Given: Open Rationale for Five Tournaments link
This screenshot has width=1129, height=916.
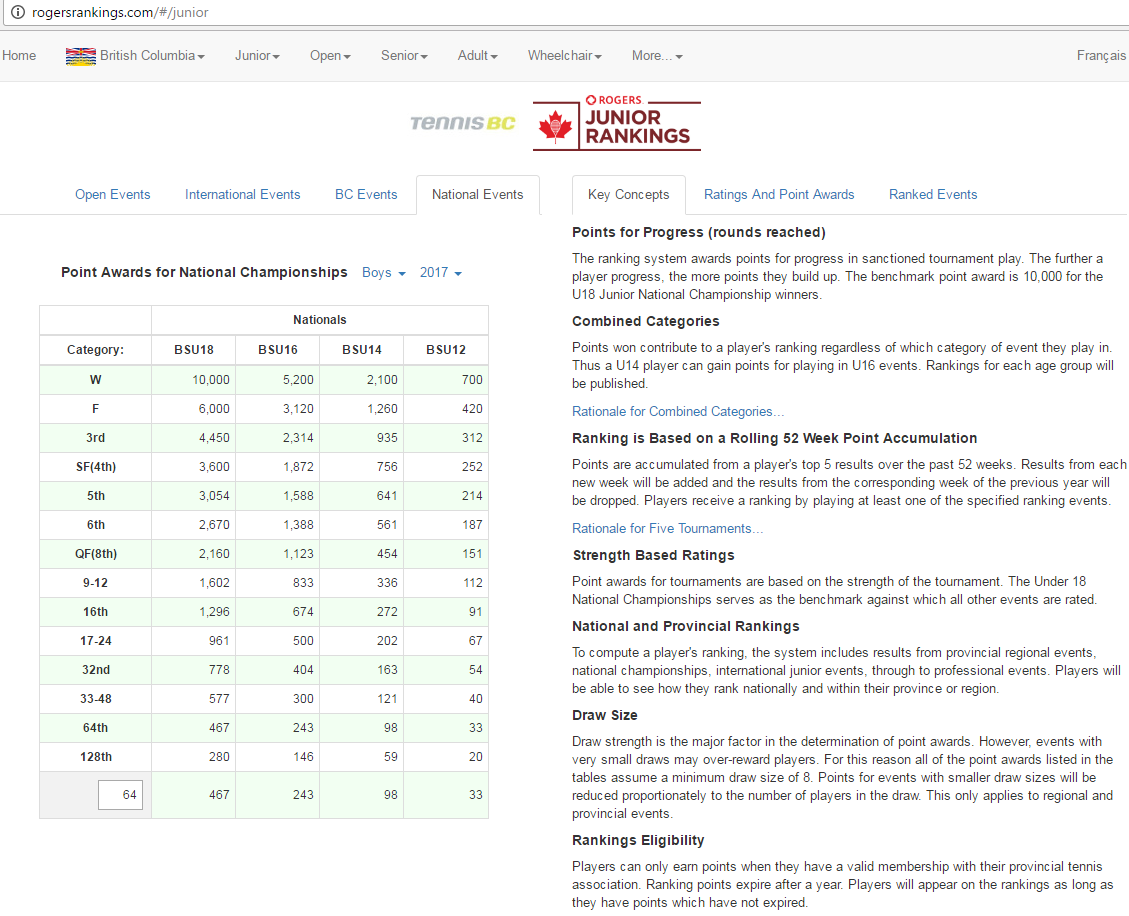Looking at the screenshot, I should 667,529.
